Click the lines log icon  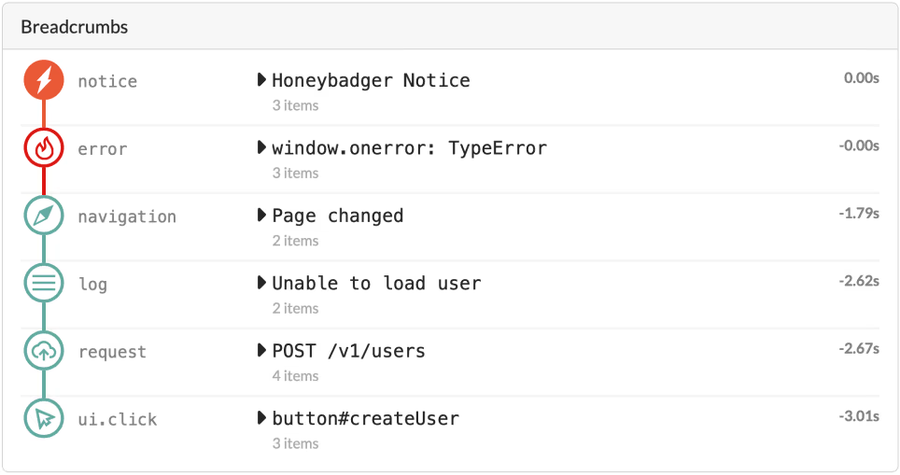(44, 284)
